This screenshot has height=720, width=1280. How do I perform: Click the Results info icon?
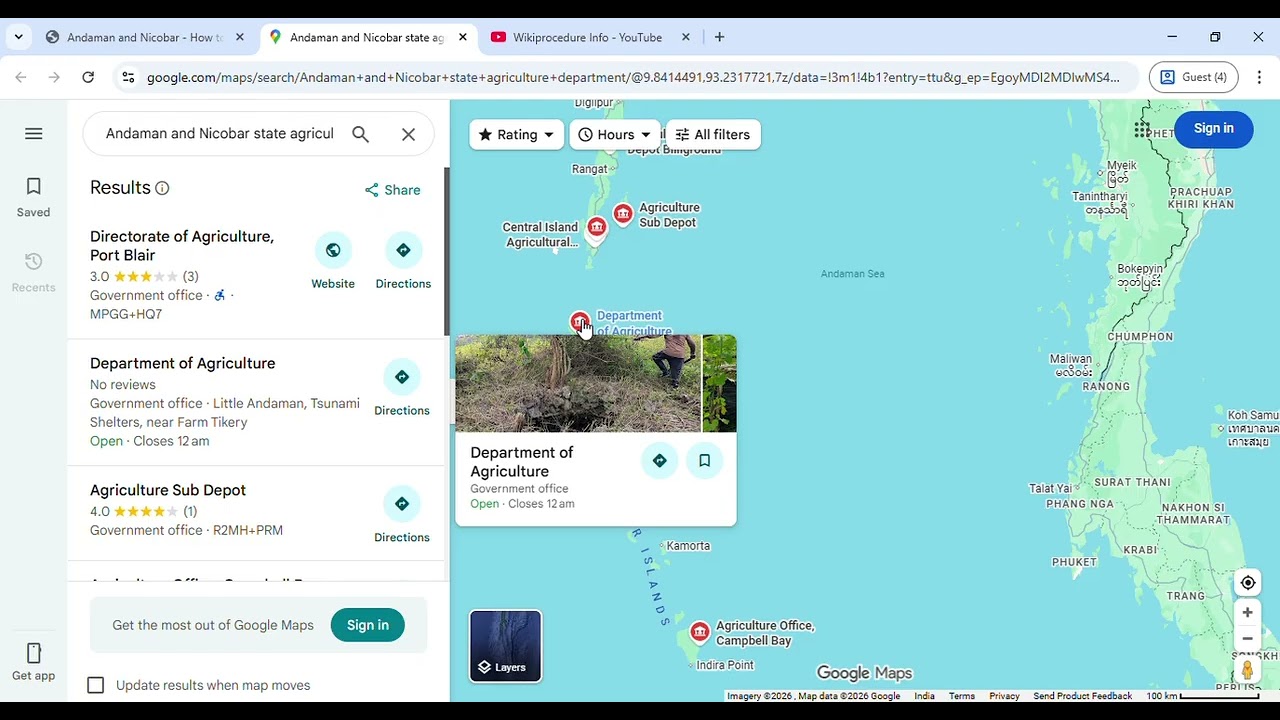[162, 188]
